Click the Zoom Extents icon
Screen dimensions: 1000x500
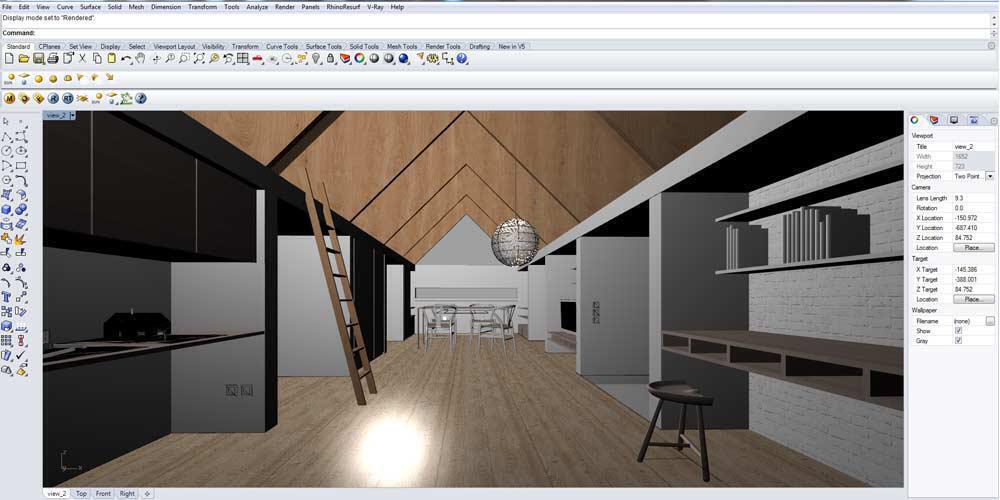tap(199, 58)
